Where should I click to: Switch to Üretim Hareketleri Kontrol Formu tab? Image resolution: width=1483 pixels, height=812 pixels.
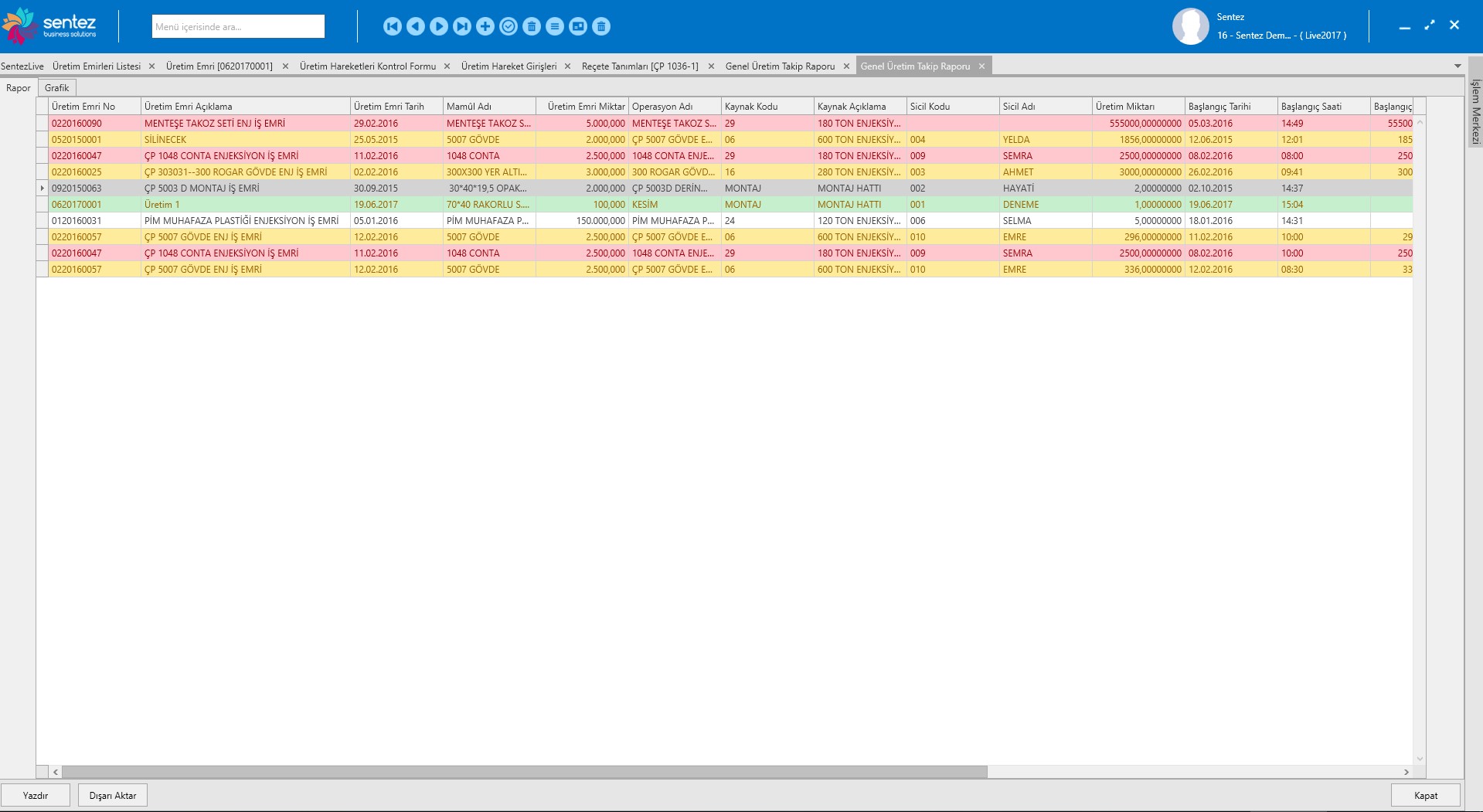(368, 66)
